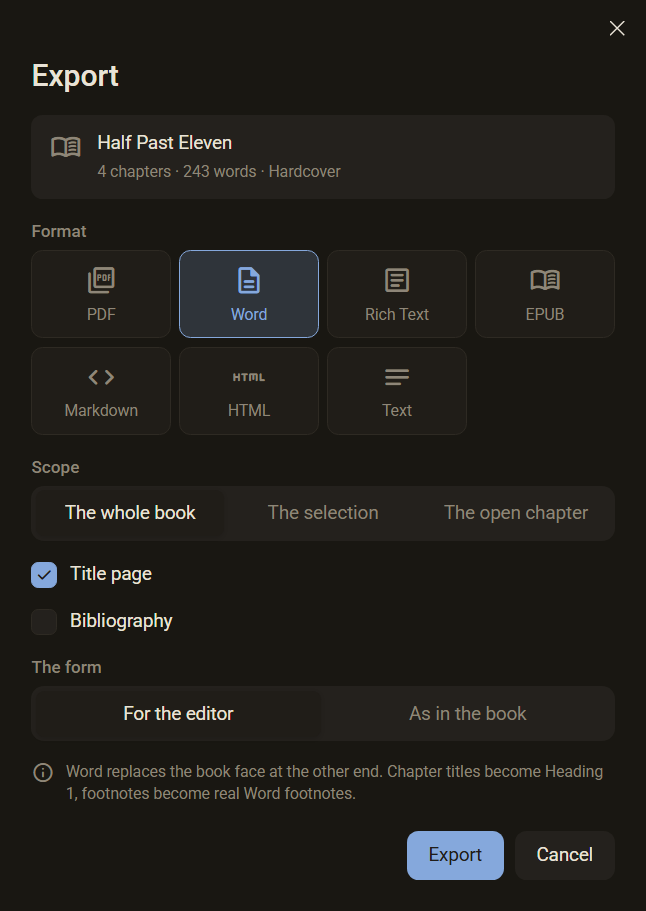Click the Half Past Eleven book title
This screenshot has height=911, width=646.
pos(164,143)
